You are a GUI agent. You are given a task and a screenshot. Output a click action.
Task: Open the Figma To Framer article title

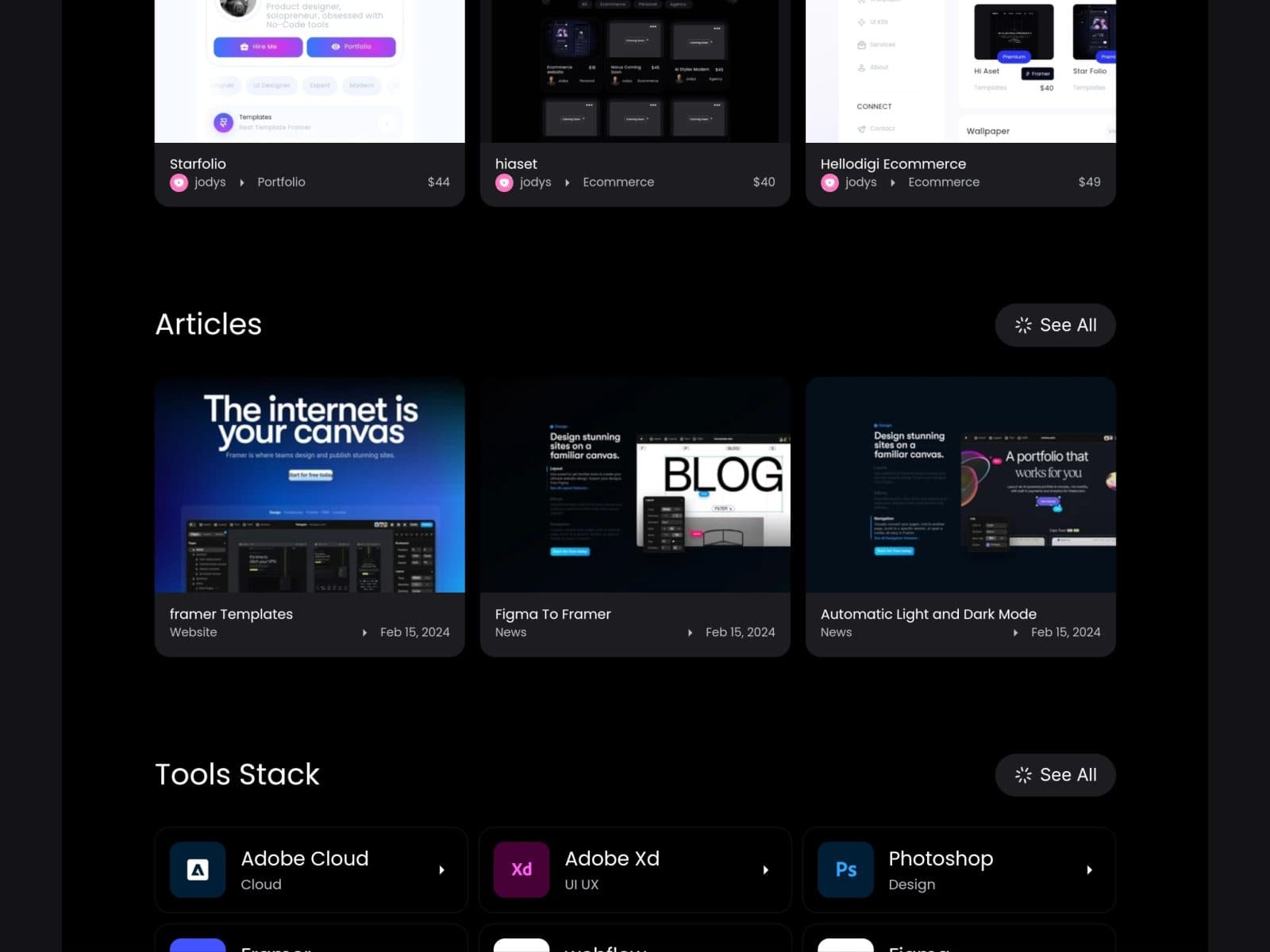coord(552,614)
